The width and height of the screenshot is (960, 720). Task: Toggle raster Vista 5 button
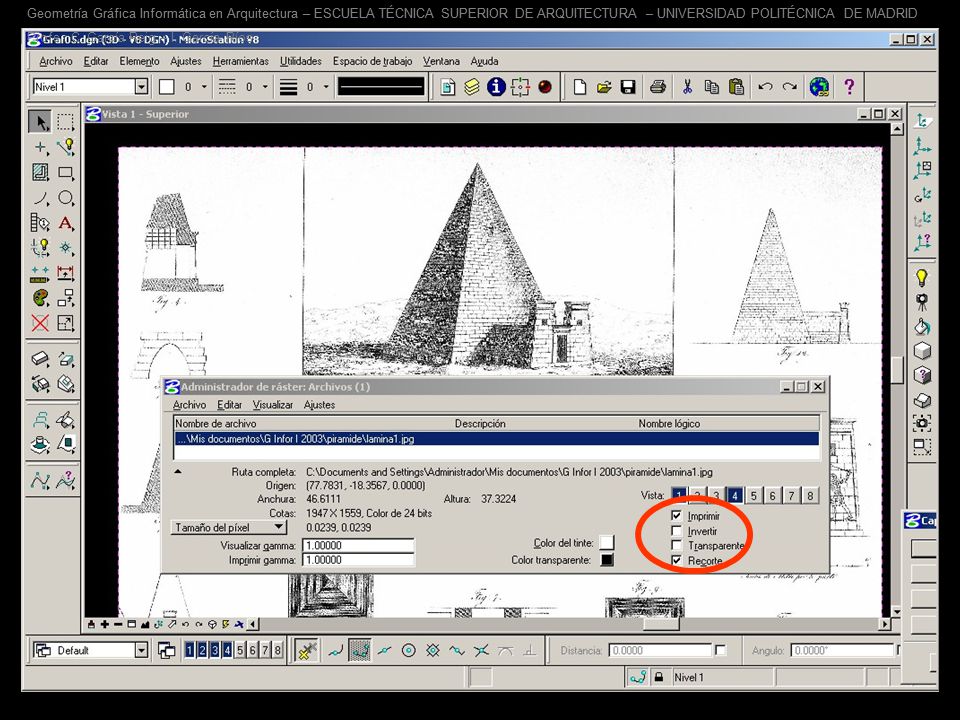[x=754, y=495]
